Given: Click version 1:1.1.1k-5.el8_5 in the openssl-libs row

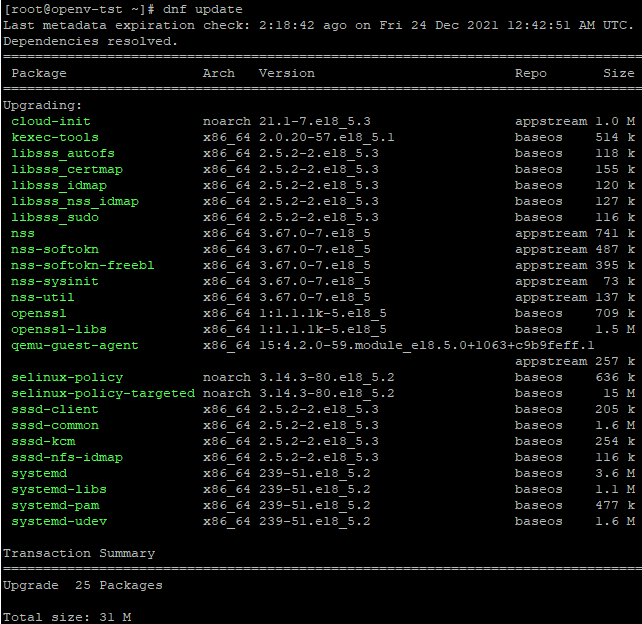Looking at the screenshot, I should pos(323,329).
